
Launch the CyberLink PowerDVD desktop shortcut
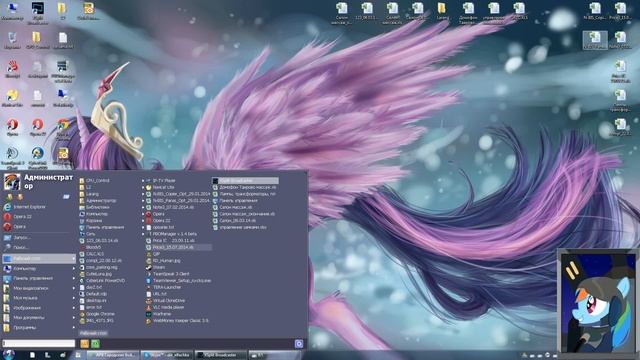pos(37,158)
